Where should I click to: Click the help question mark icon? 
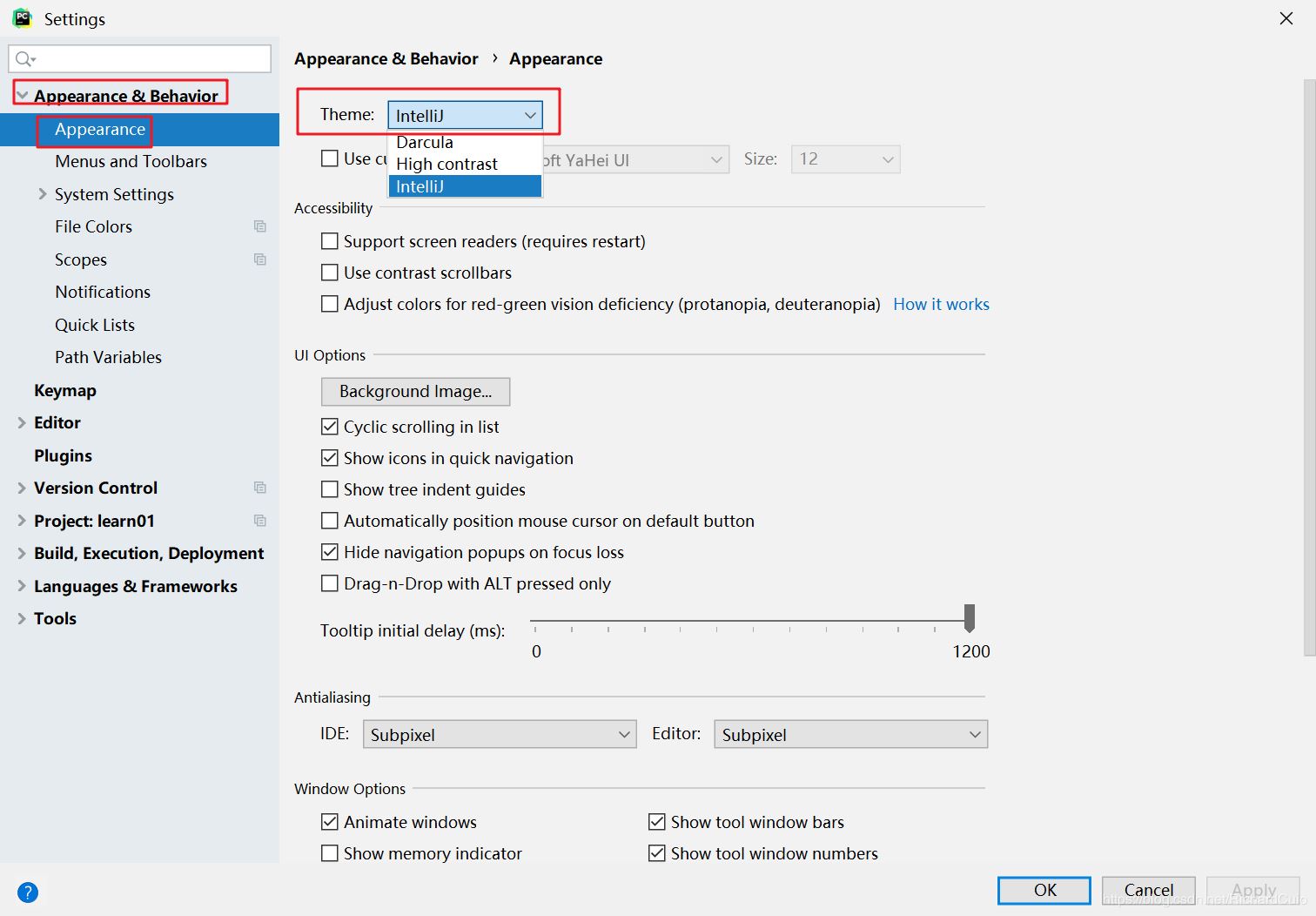pyautogui.click(x=28, y=892)
